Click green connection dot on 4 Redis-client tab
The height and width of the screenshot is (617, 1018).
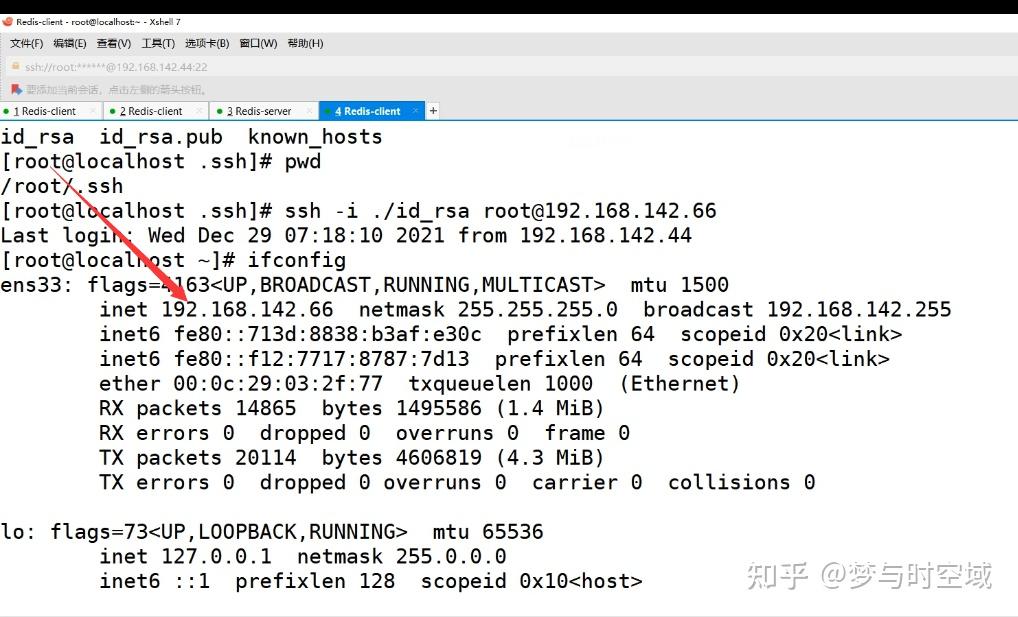click(x=330, y=110)
